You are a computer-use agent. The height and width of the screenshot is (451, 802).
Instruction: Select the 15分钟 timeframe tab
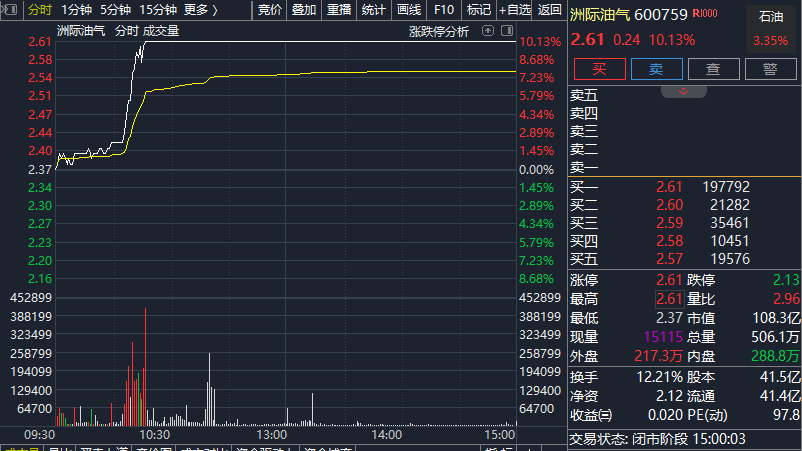(157, 10)
